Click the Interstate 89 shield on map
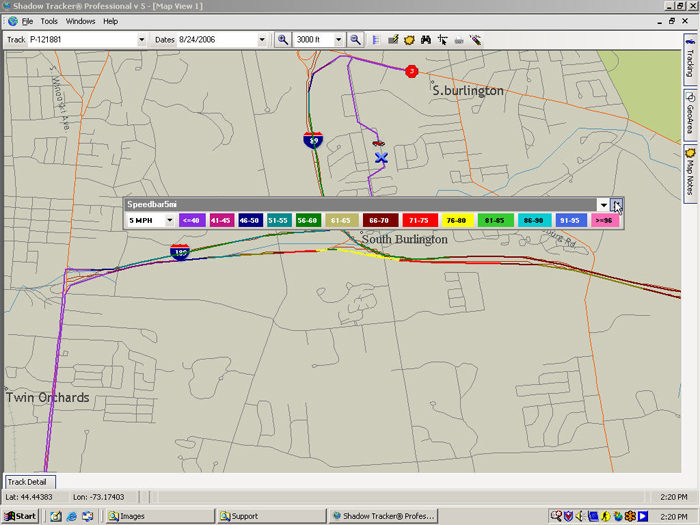The width and height of the screenshot is (700, 525). (x=313, y=140)
